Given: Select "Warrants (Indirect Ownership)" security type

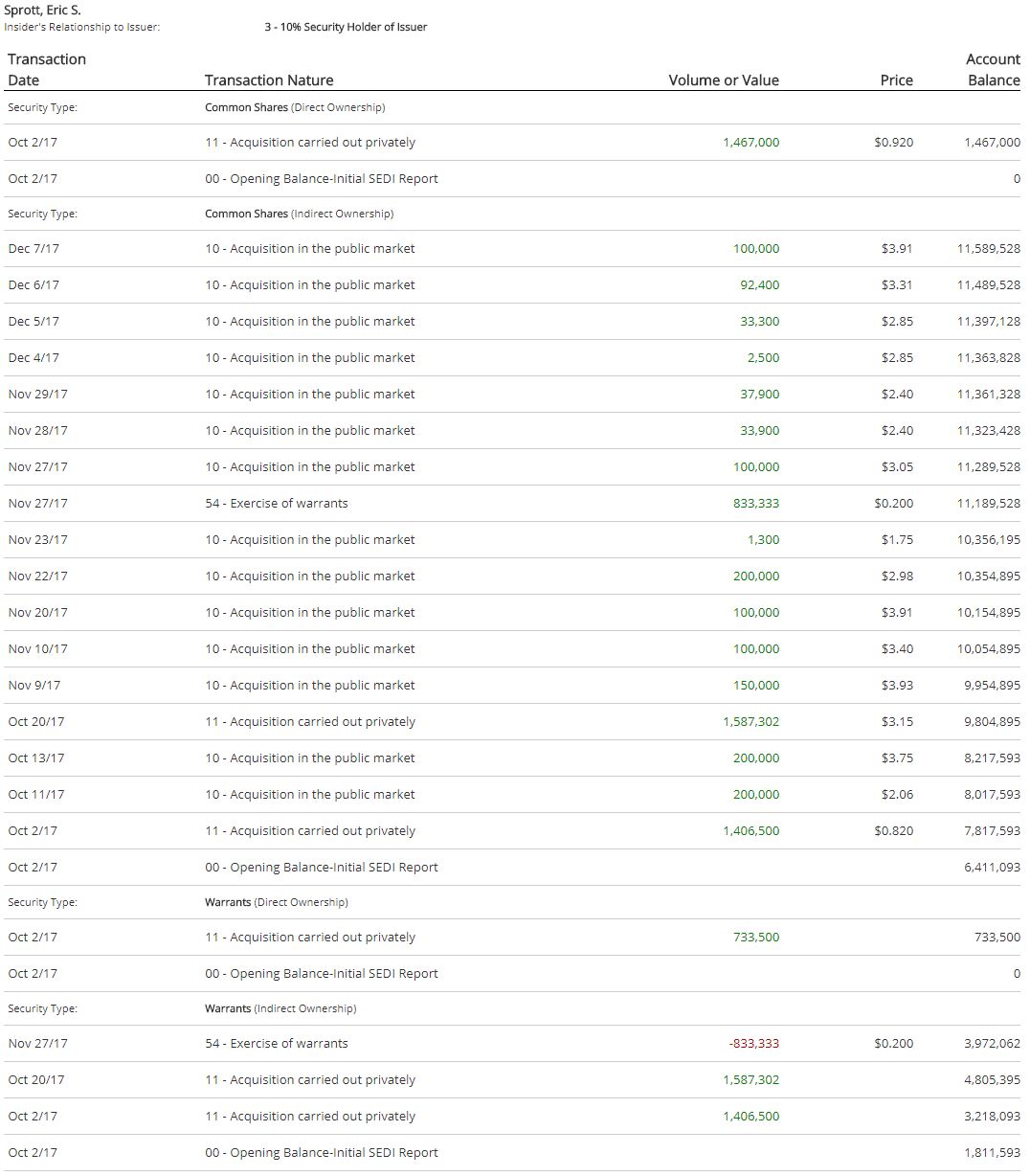Looking at the screenshot, I should click(x=280, y=1008).
